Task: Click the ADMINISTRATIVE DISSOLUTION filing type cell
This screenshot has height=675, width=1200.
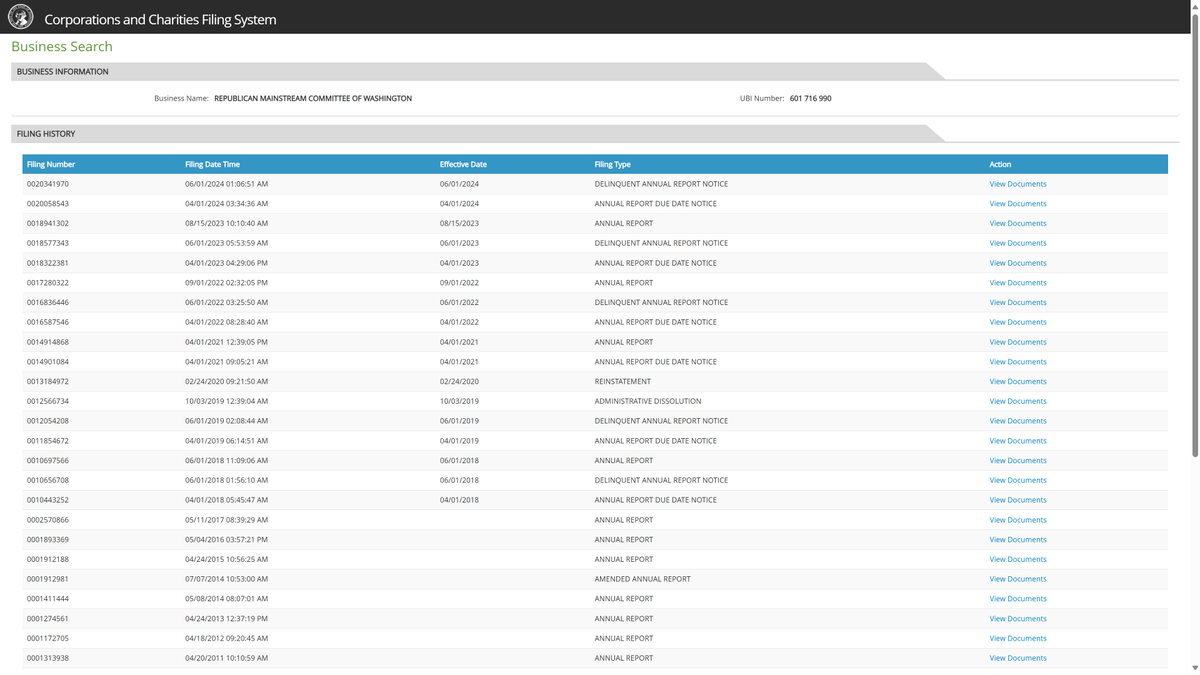Action: pos(648,401)
